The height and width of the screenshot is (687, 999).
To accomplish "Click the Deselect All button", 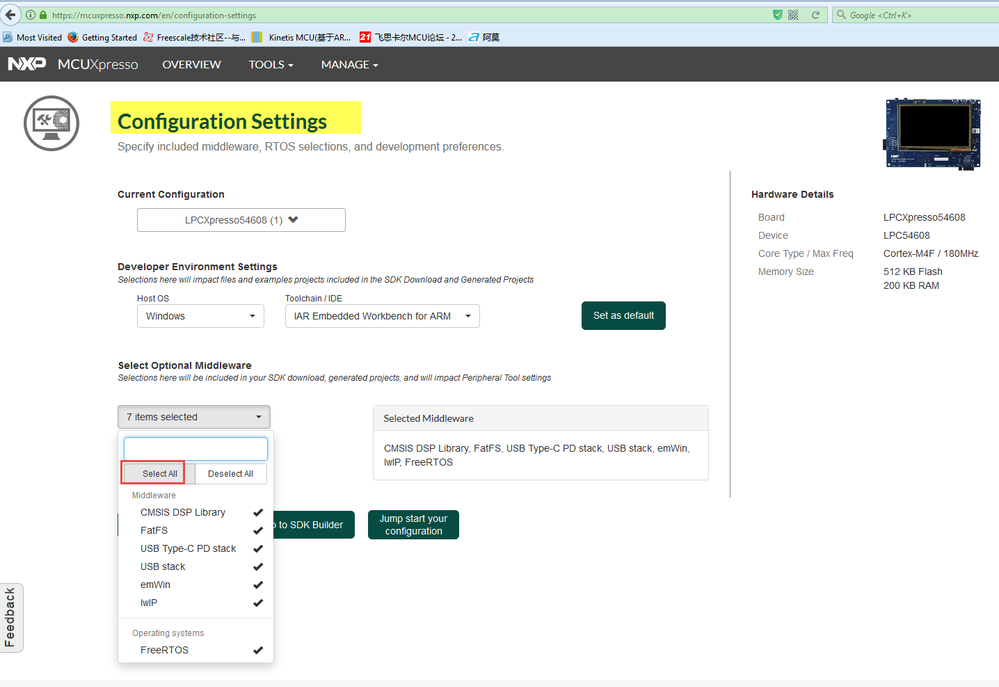I will (230, 474).
